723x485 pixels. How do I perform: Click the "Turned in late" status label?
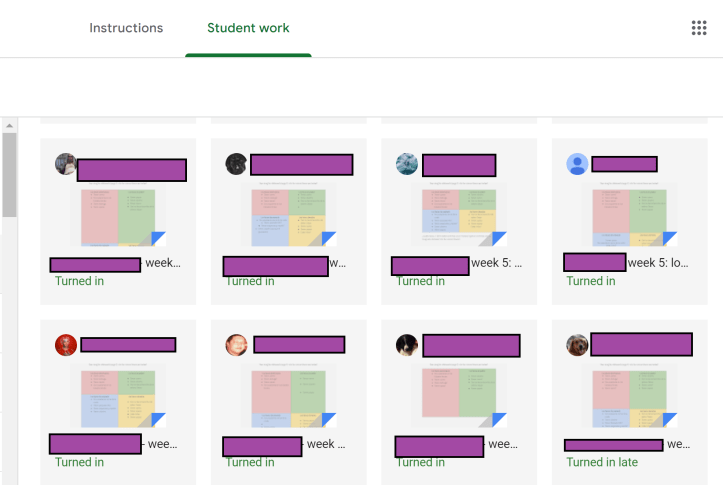click(602, 462)
